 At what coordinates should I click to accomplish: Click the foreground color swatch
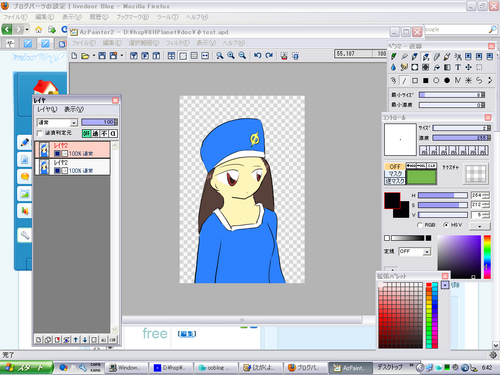point(392,201)
